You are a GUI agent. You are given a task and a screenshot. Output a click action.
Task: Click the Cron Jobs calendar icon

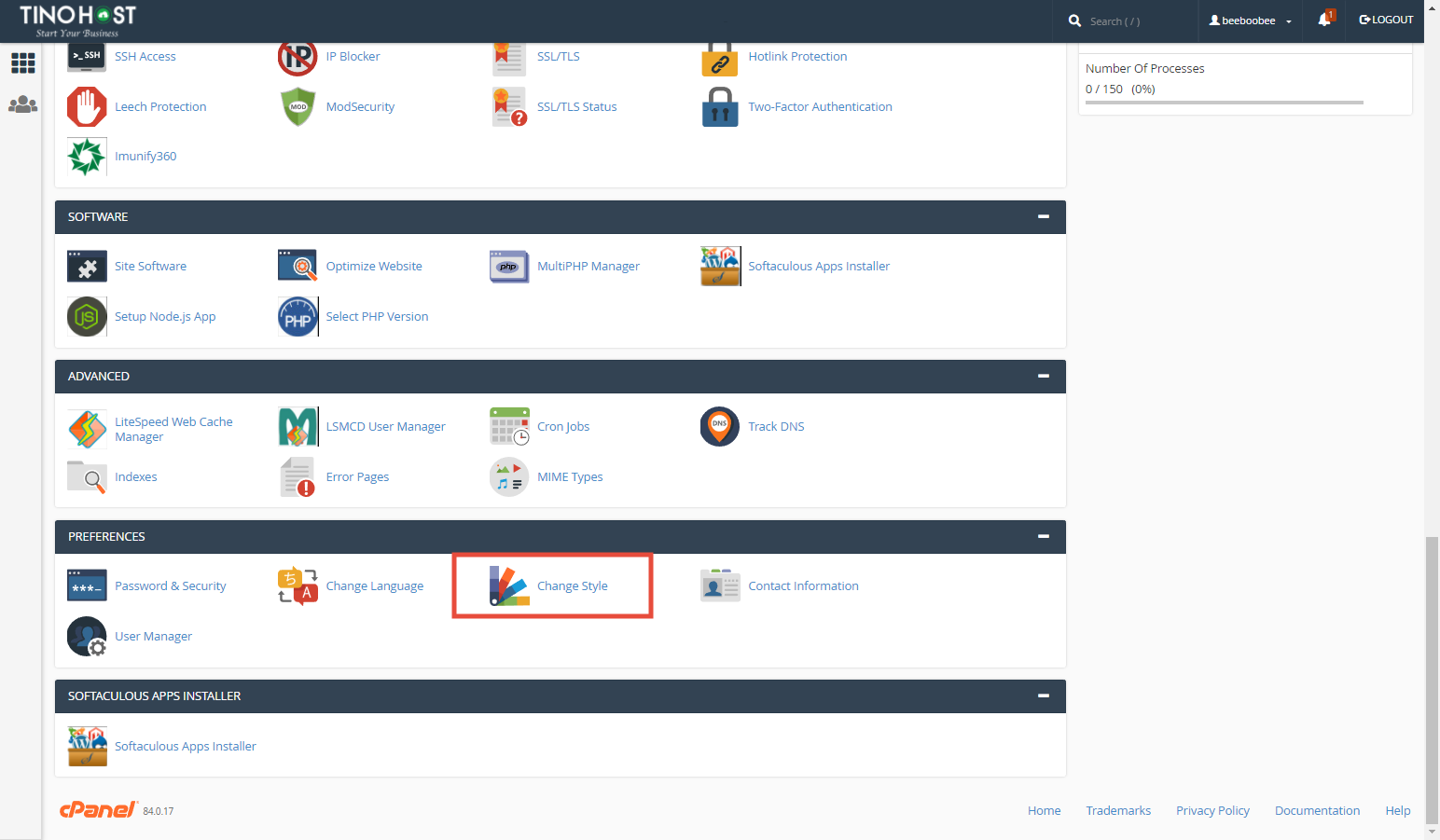click(509, 427)
